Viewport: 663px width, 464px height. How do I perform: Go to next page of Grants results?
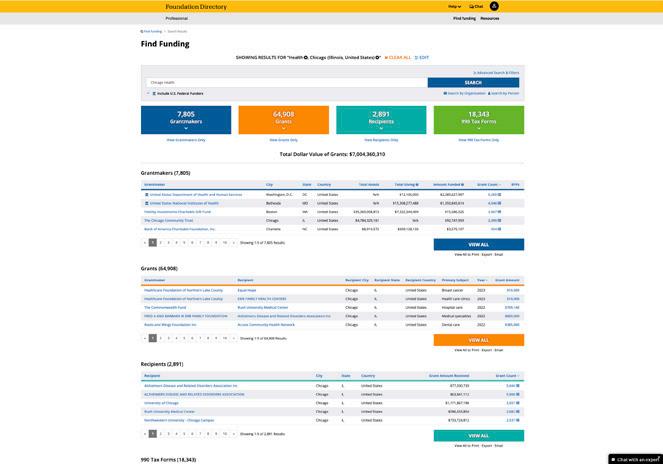tap(233, 338)
